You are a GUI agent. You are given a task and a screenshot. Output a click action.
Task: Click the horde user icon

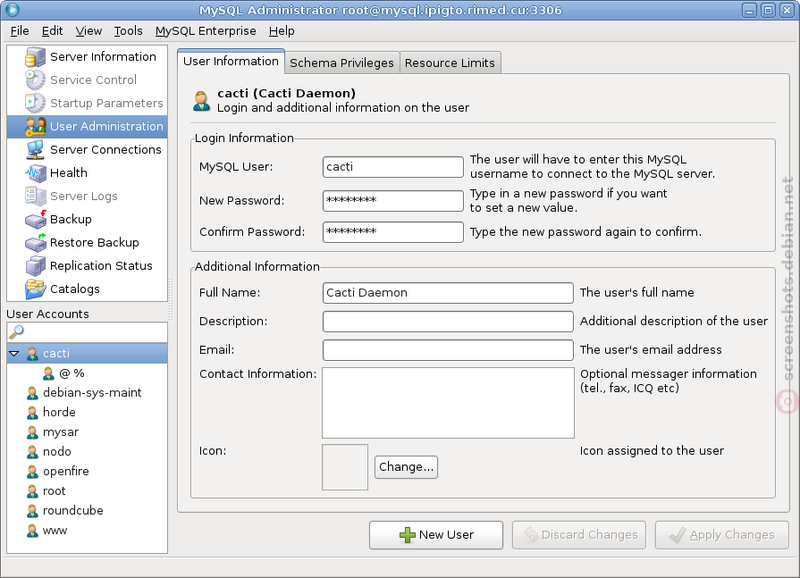(x=32, y=412)
